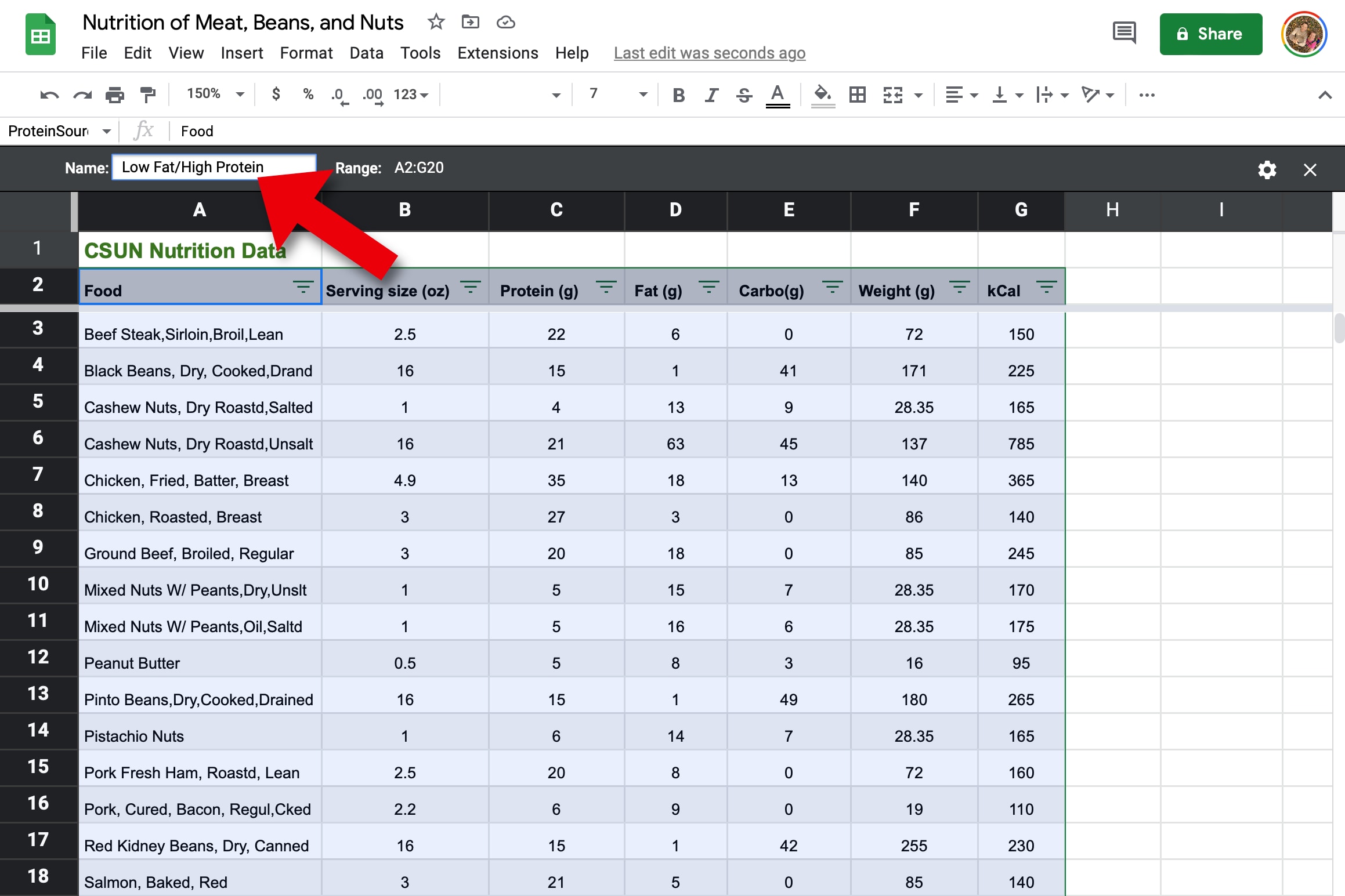Format as currency with dollar icon
Screen dimensions: 1345x896
276,94
